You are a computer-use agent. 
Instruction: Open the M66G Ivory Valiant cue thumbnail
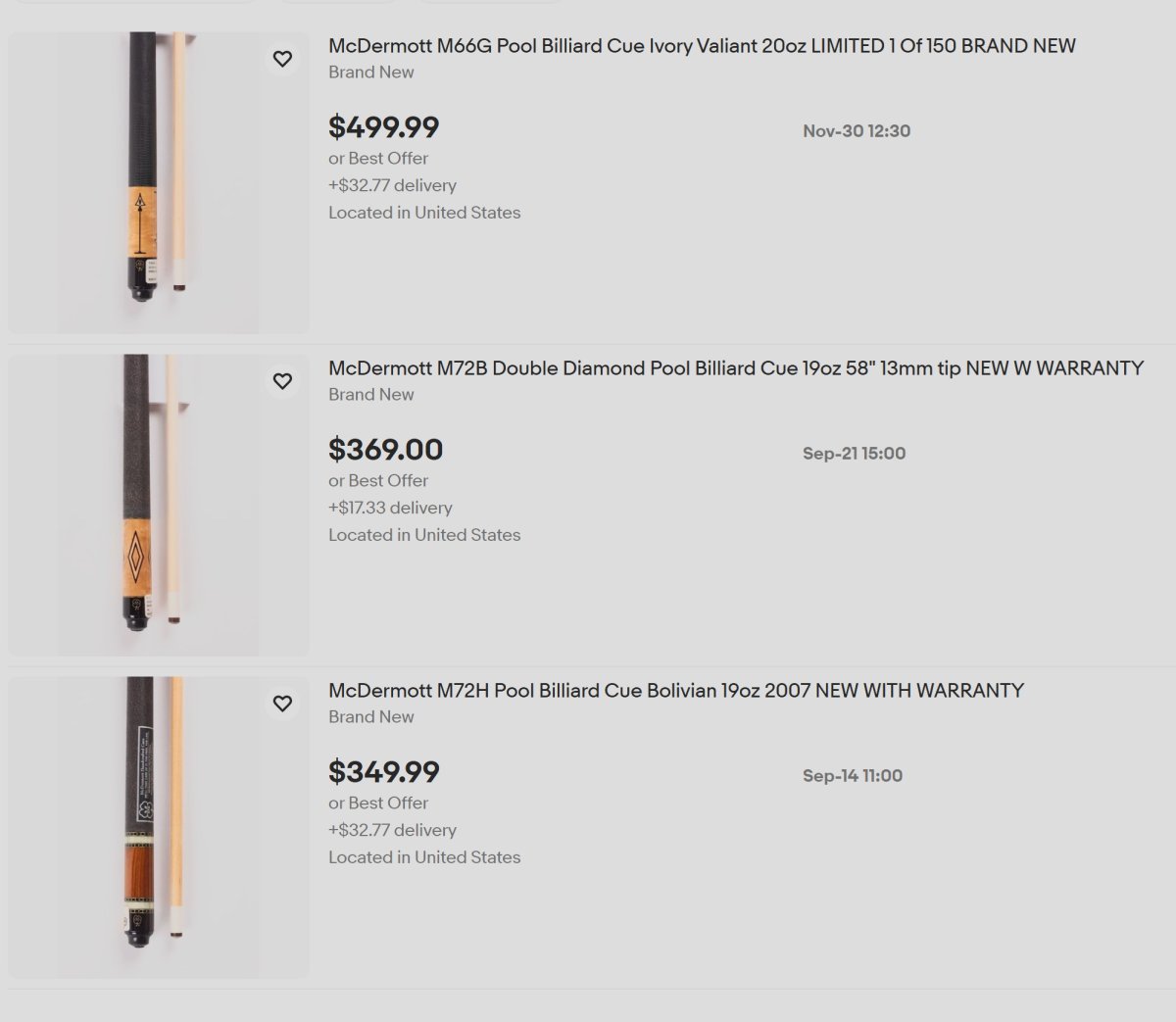[x=158, y=182]
